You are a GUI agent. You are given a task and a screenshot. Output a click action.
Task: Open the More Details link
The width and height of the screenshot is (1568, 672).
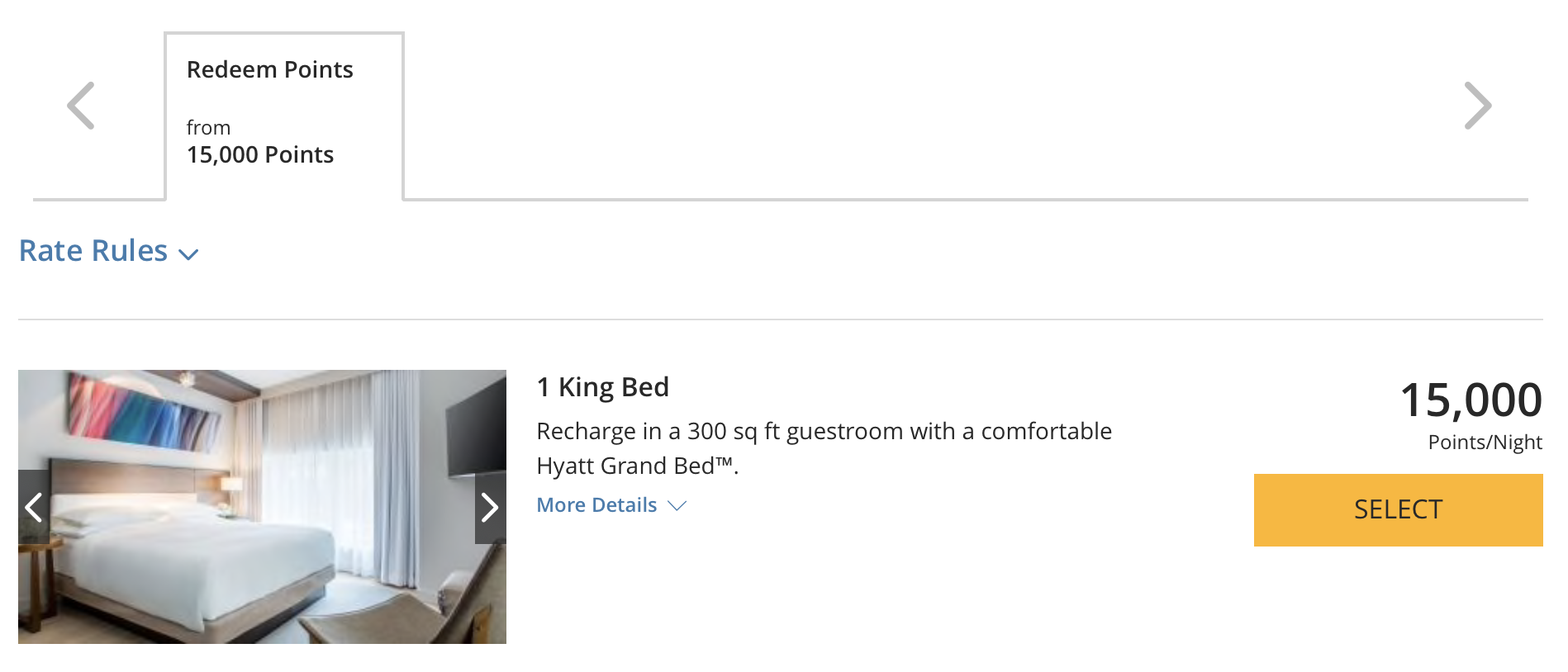click(596, 505)
